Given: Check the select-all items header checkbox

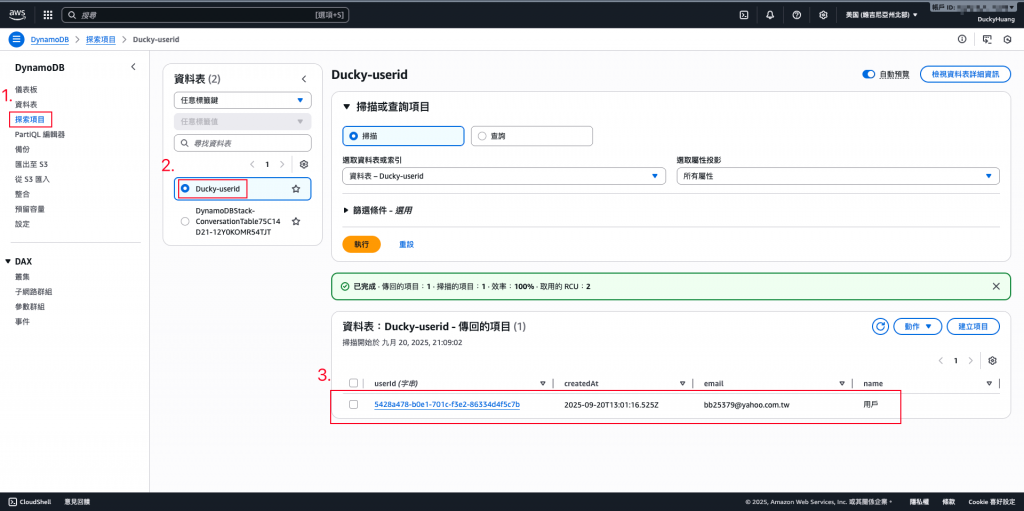Looking at the screenshot, I should tap(353, 383).
